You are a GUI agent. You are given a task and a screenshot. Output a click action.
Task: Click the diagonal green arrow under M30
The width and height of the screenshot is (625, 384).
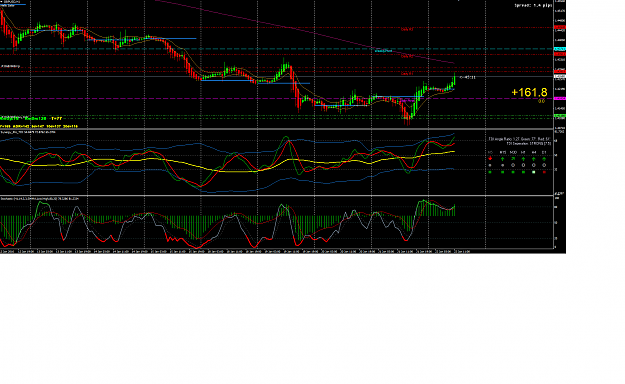pos(513,158)
